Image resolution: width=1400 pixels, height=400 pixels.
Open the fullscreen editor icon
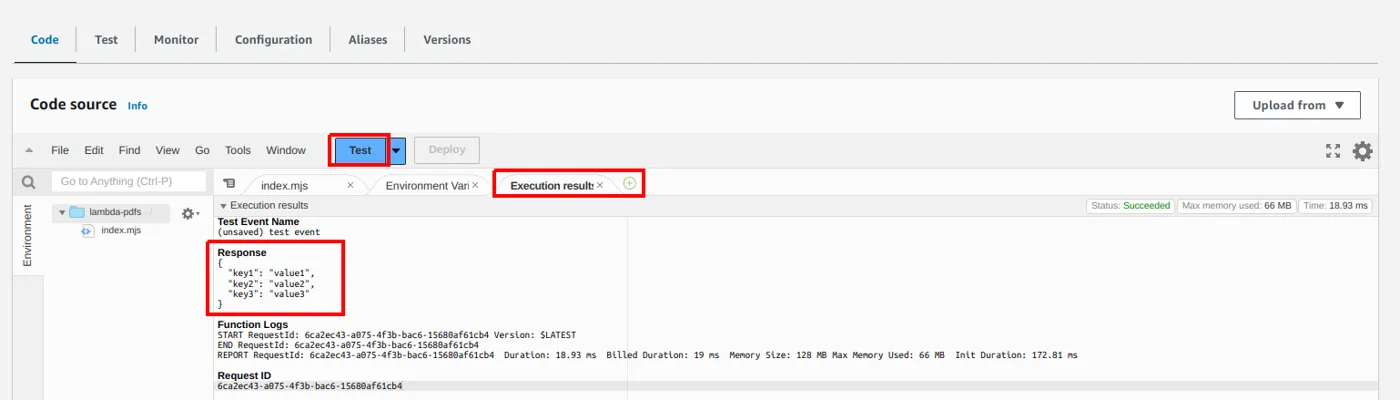(x=1333, y=151)
